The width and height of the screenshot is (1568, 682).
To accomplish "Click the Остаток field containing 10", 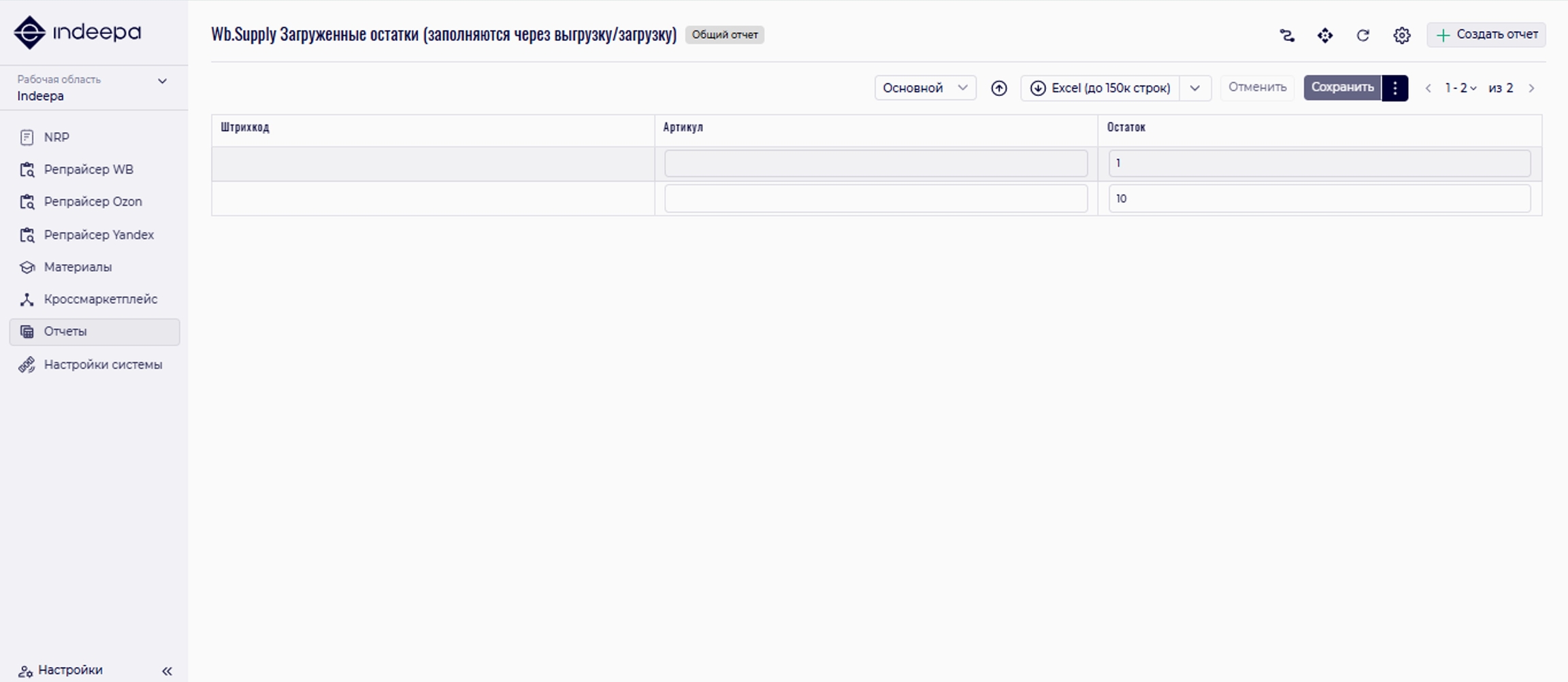I will [1318, 199].
